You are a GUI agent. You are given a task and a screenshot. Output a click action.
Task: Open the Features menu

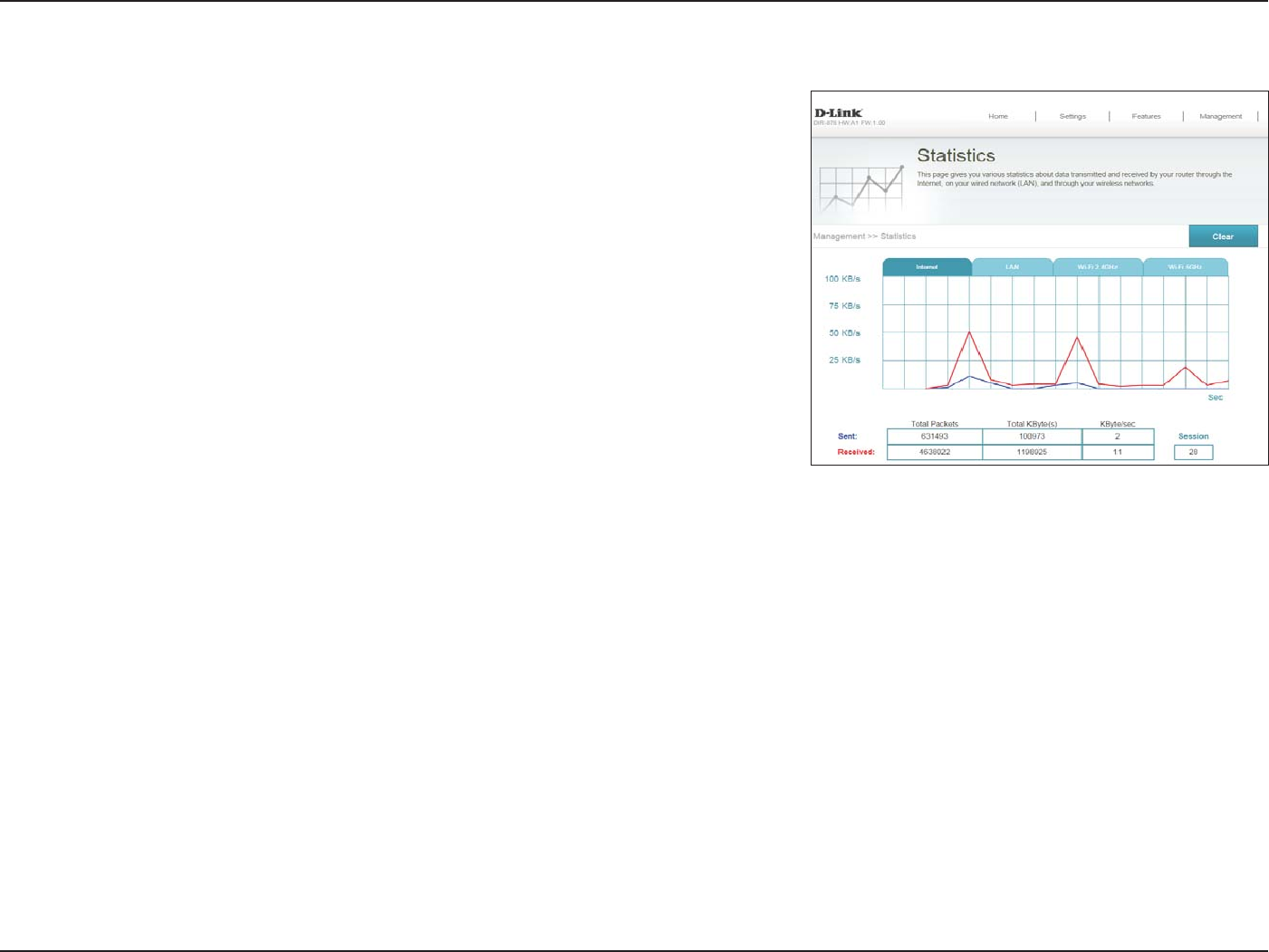[x=1146, y=116]
